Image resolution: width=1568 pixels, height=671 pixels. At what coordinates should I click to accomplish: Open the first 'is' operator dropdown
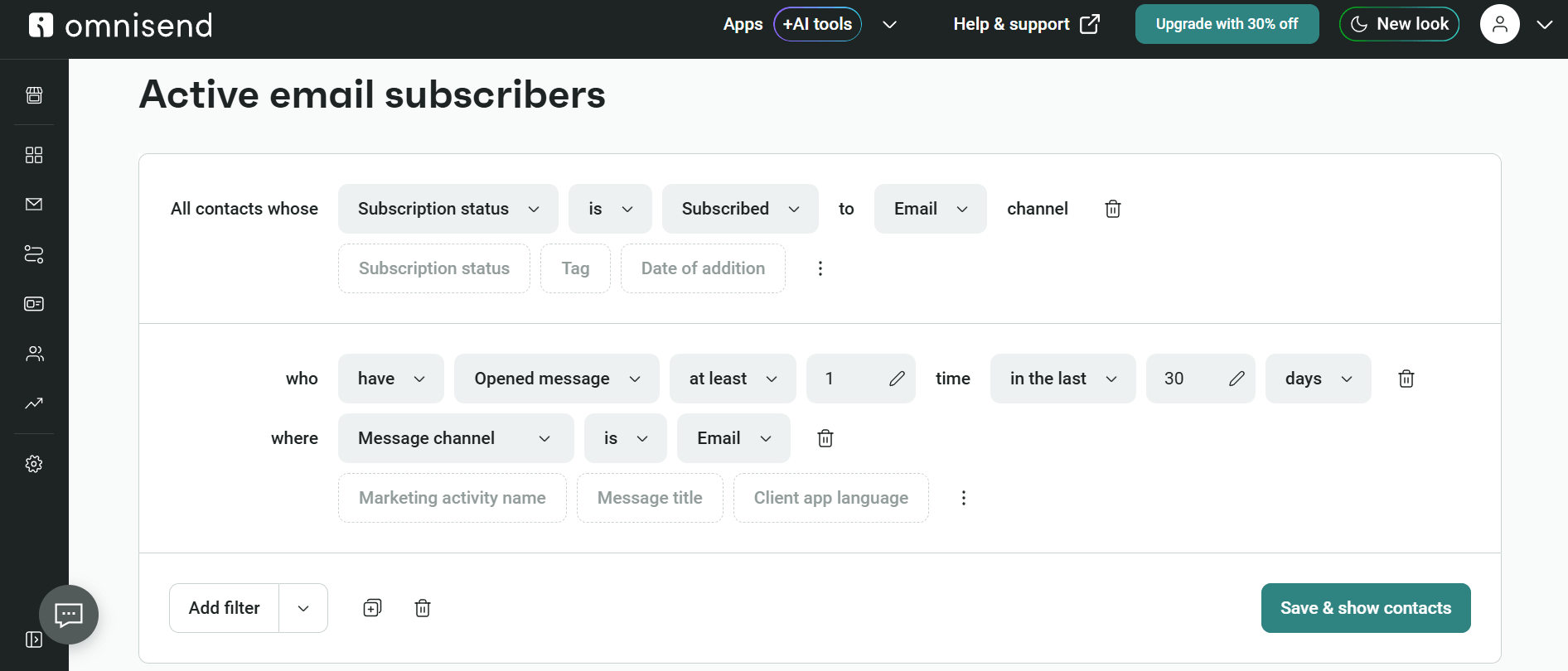tap(610, 209)
